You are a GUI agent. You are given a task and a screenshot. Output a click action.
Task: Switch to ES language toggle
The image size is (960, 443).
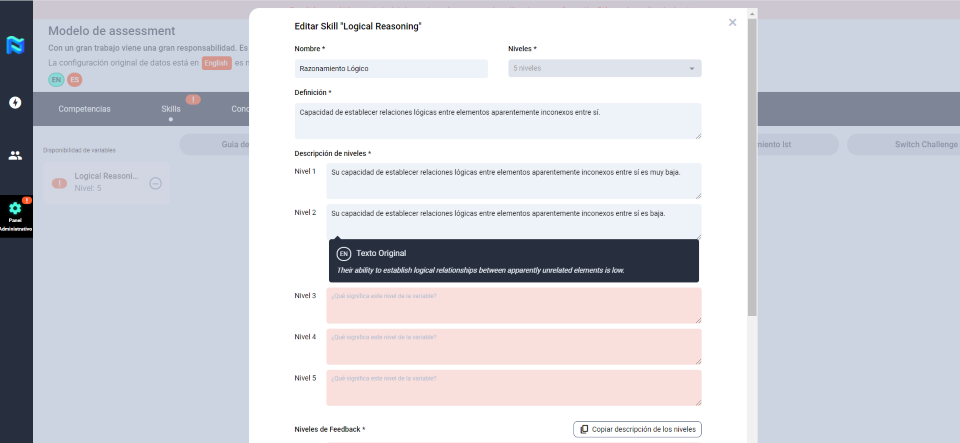pyautogui.click(x=74, y=80)
